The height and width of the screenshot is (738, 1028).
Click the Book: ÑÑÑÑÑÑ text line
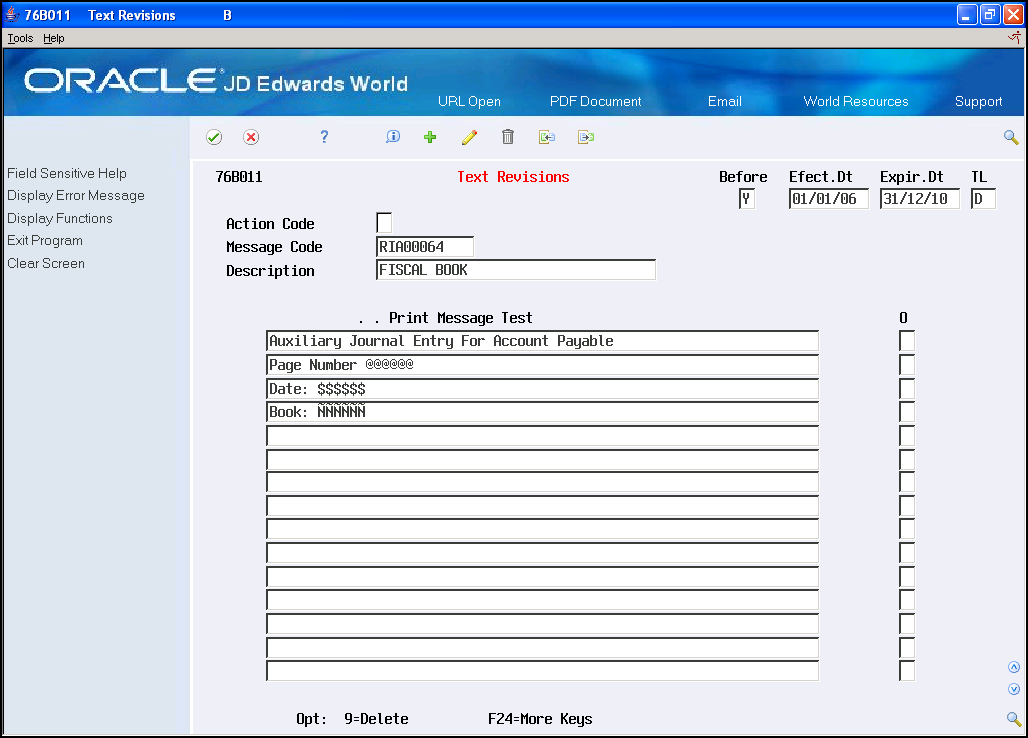pyautogui.click(x=542, y=412)
